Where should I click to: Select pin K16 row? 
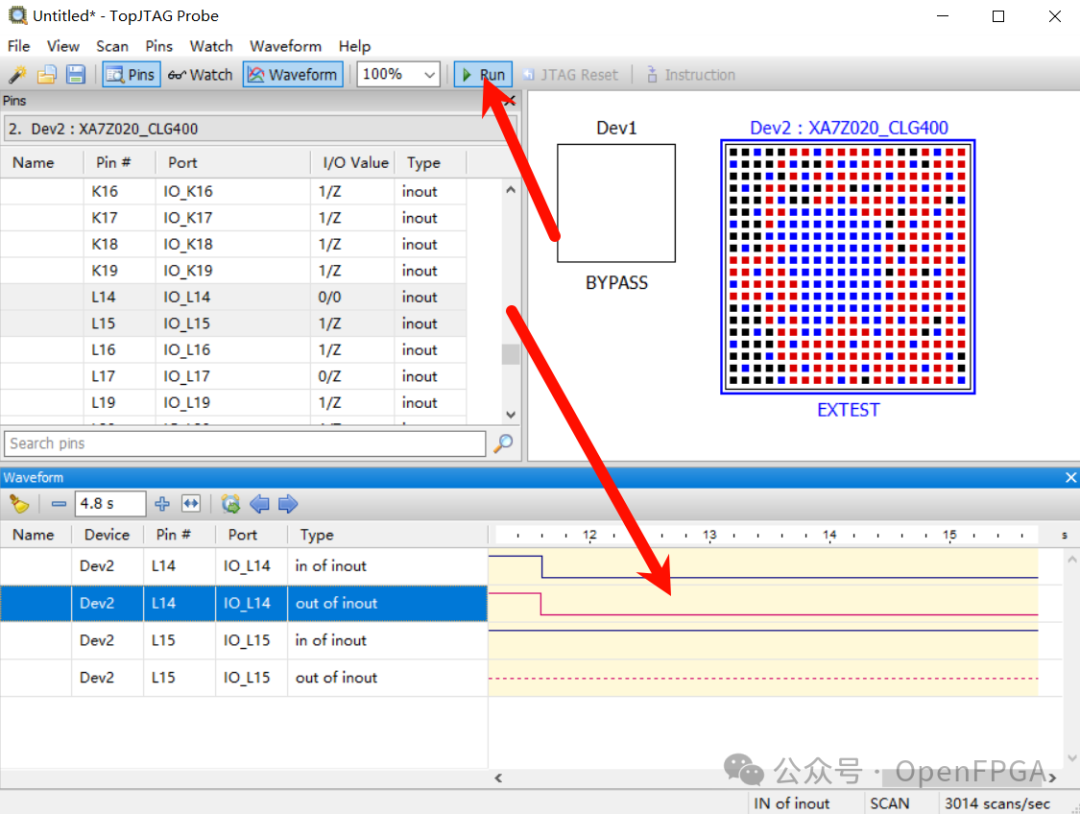[x=233, y=191]
